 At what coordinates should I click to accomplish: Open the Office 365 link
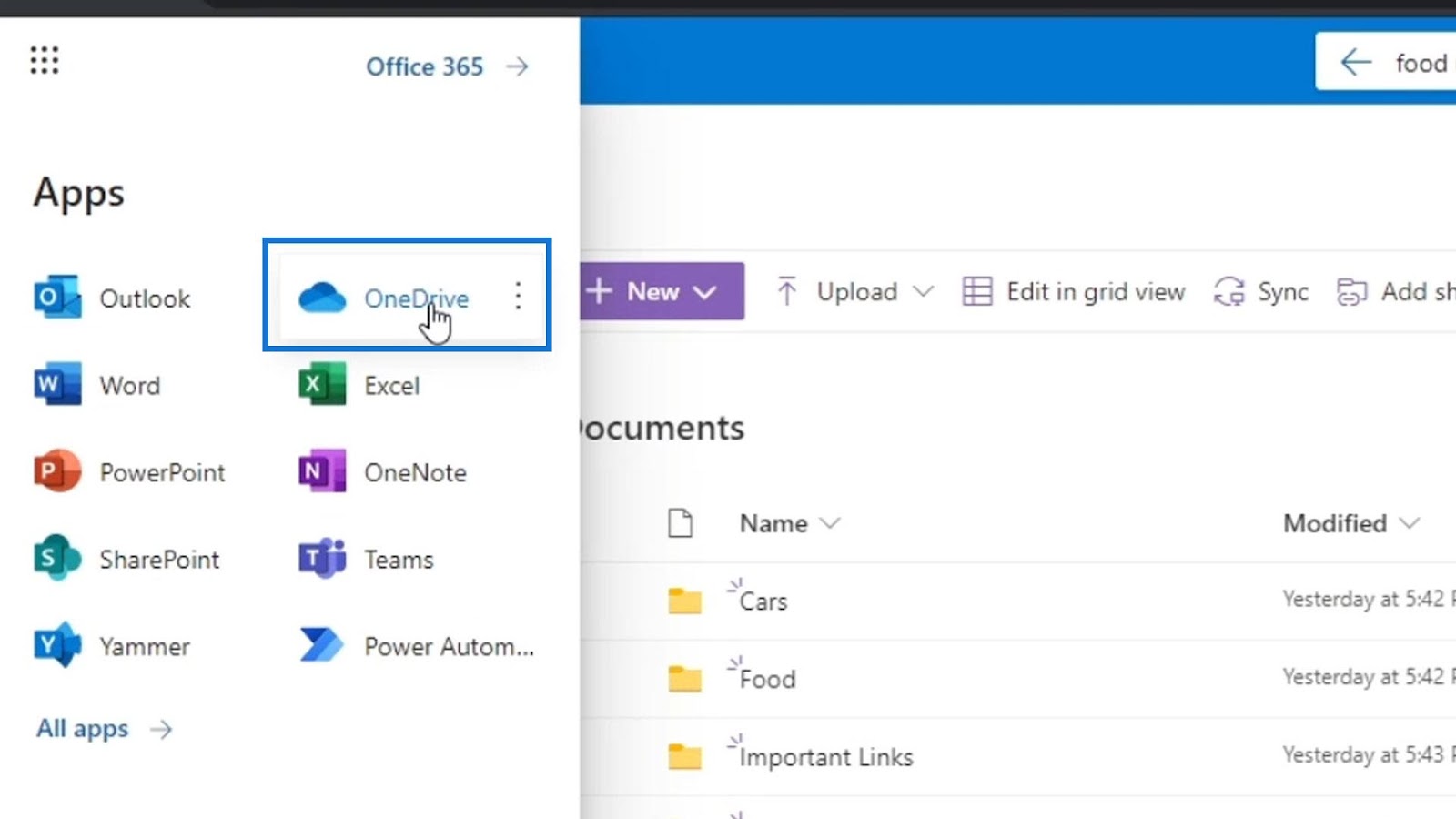click(447, 66)
